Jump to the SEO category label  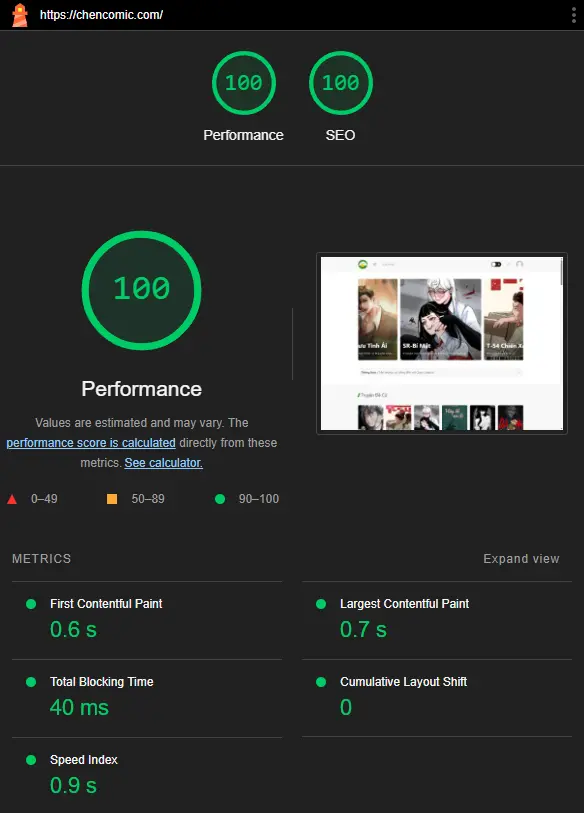340,135
